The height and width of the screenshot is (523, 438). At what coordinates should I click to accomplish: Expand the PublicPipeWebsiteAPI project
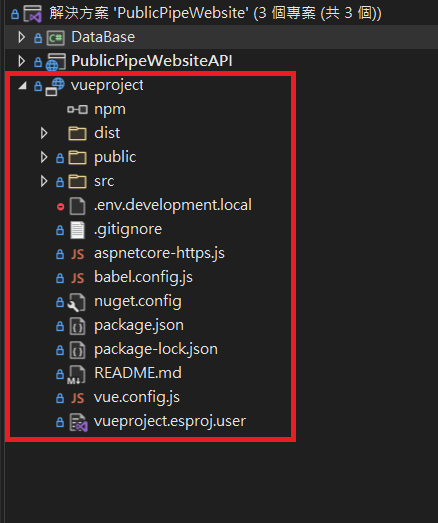21,61
